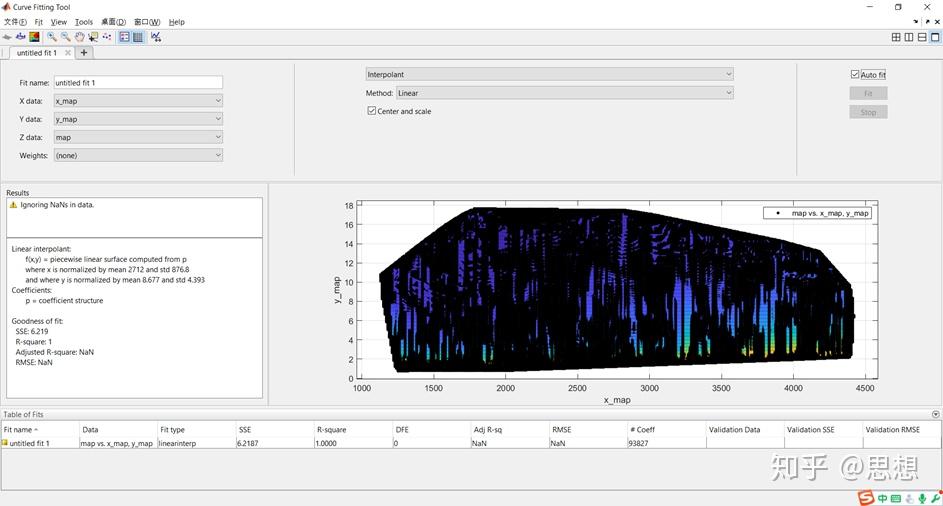Toggle the Center and scale checkbox

tap(372, 111)
